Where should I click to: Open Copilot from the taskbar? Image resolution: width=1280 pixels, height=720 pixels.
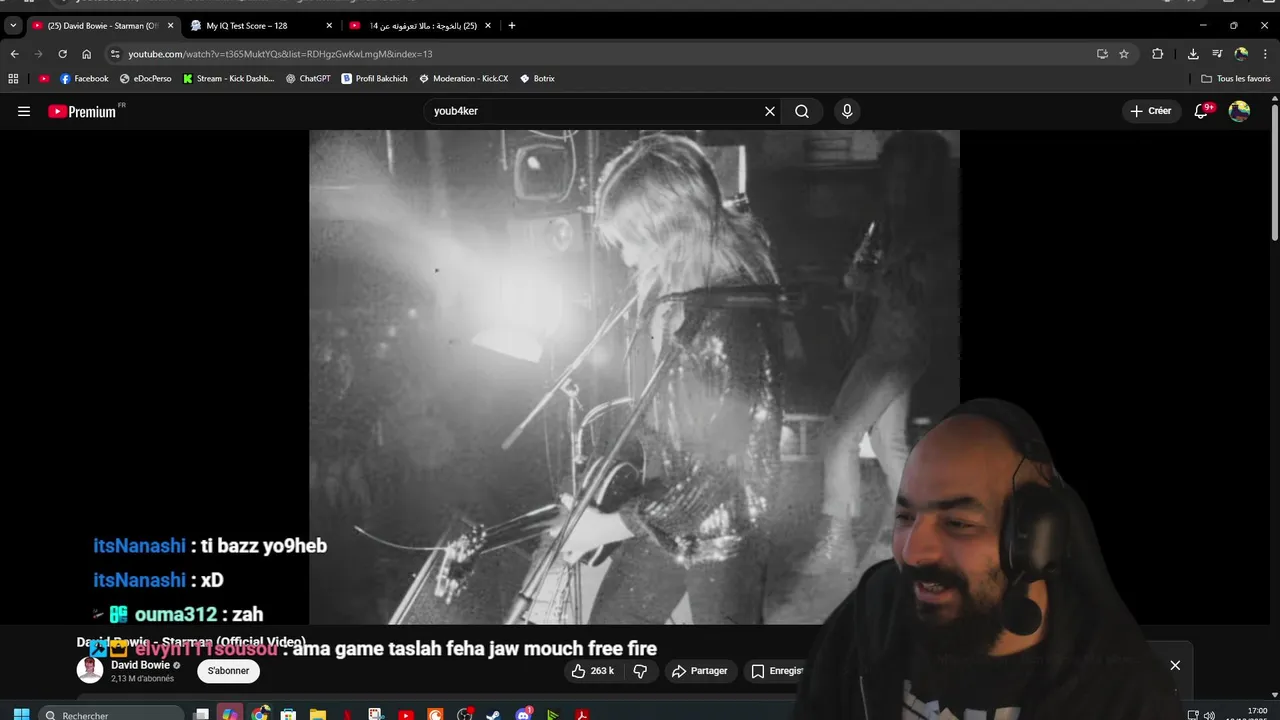click(230, 714)
